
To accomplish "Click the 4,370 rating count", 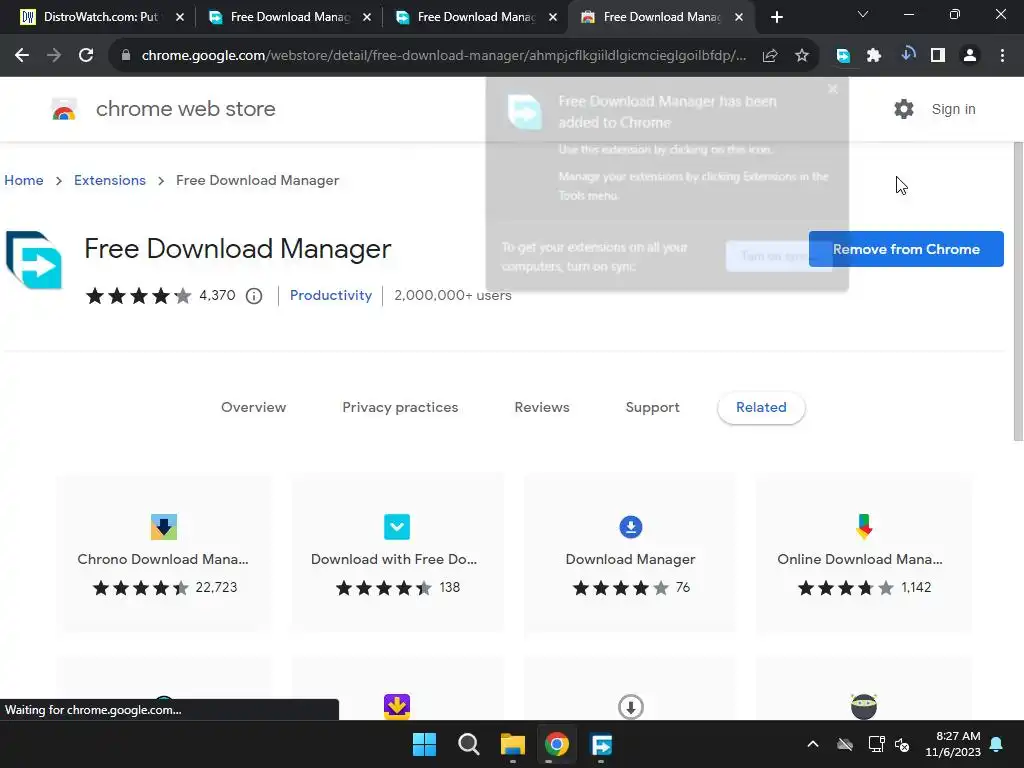I will coord(217,295).
